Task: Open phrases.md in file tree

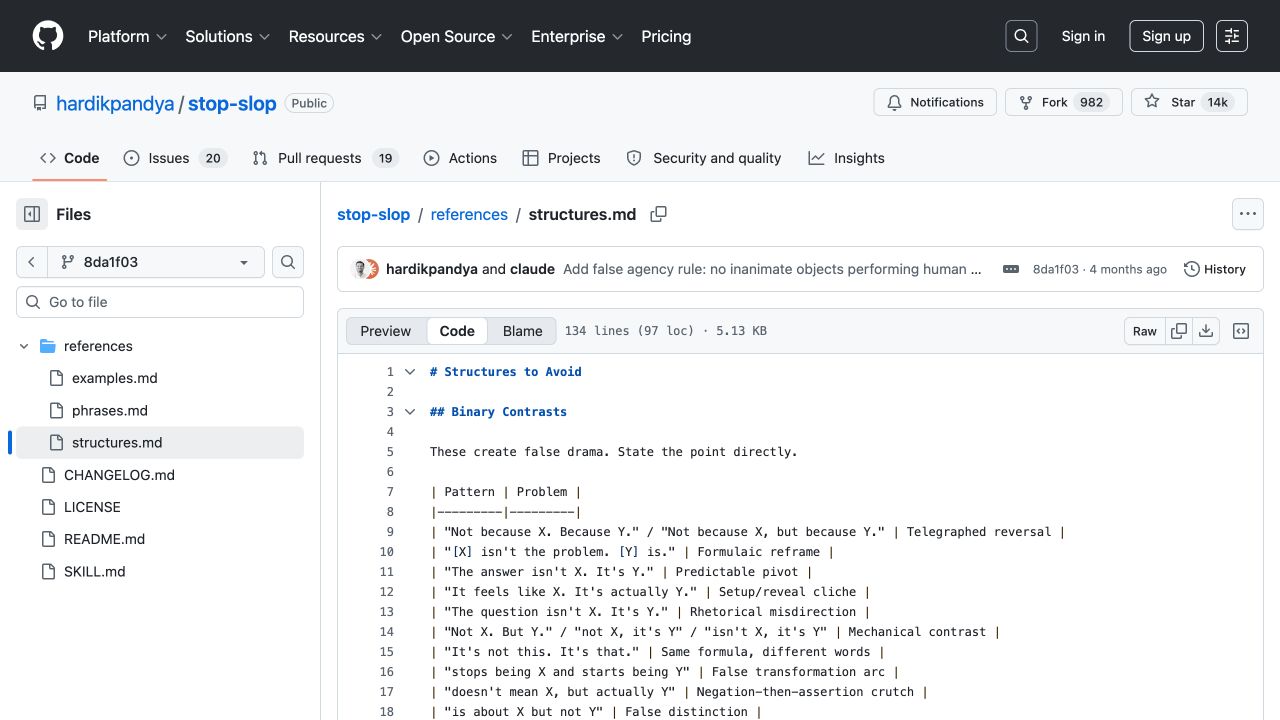Action: 110,410
